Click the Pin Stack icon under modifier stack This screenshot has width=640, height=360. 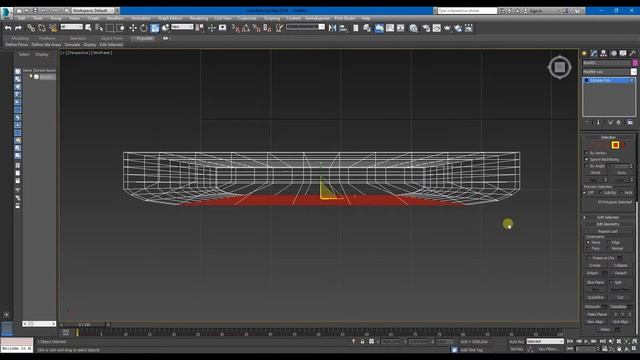pos(587,122)
